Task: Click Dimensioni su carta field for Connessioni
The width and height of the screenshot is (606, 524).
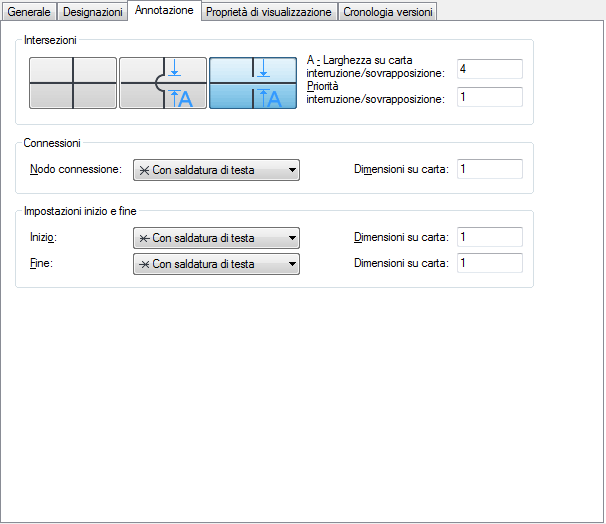Action: [x=489, y=169]
